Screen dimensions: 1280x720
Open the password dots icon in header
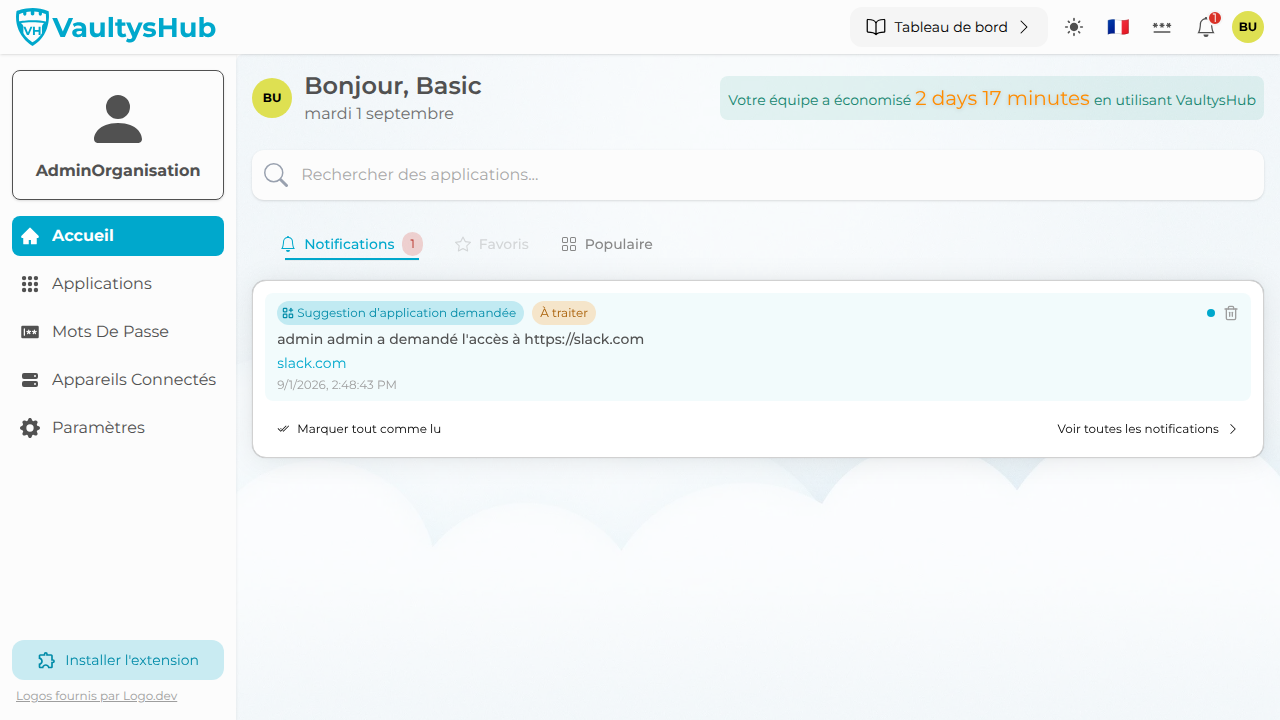point(1162,27)
